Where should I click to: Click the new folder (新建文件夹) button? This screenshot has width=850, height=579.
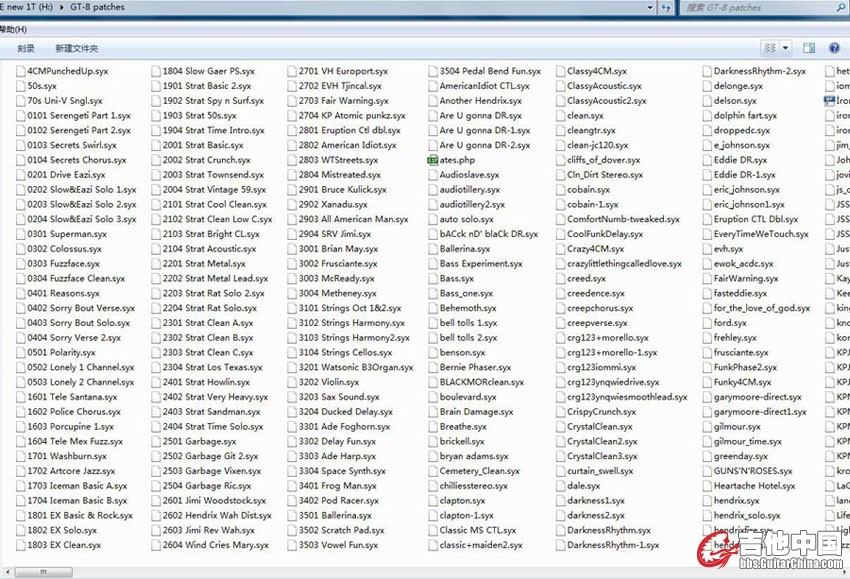tap(77, 48)
